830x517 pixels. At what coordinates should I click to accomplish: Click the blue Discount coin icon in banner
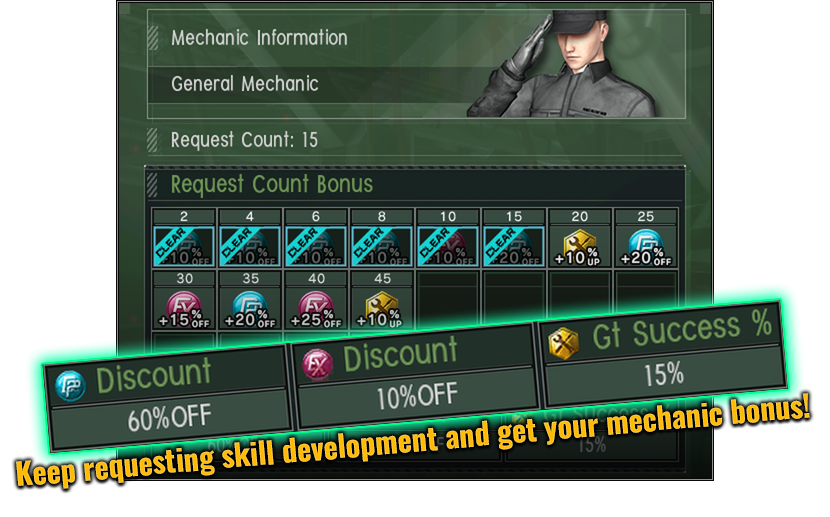click(70, 385)
